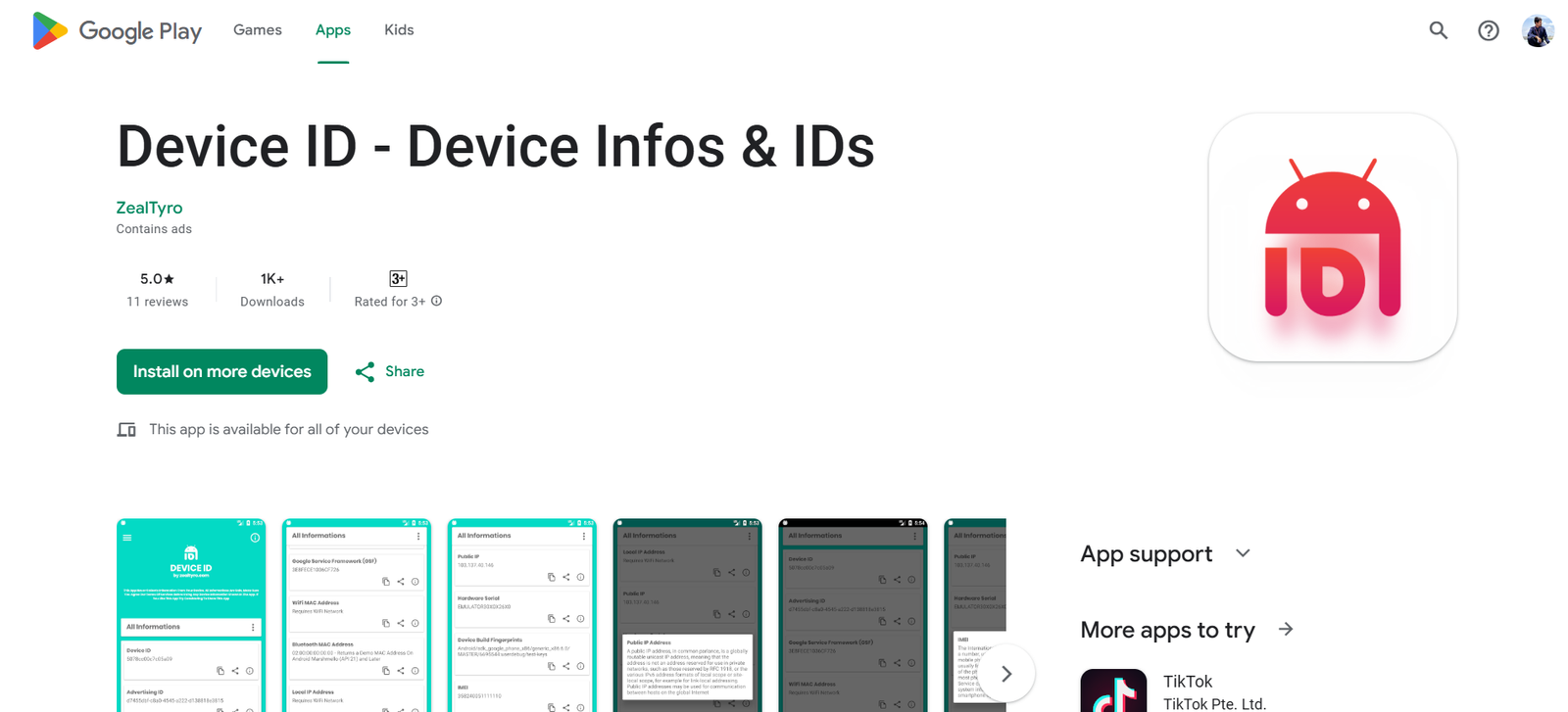Click the Google Play logo
This screenshot has height=712, width=1568.
(x=117, y=31)
